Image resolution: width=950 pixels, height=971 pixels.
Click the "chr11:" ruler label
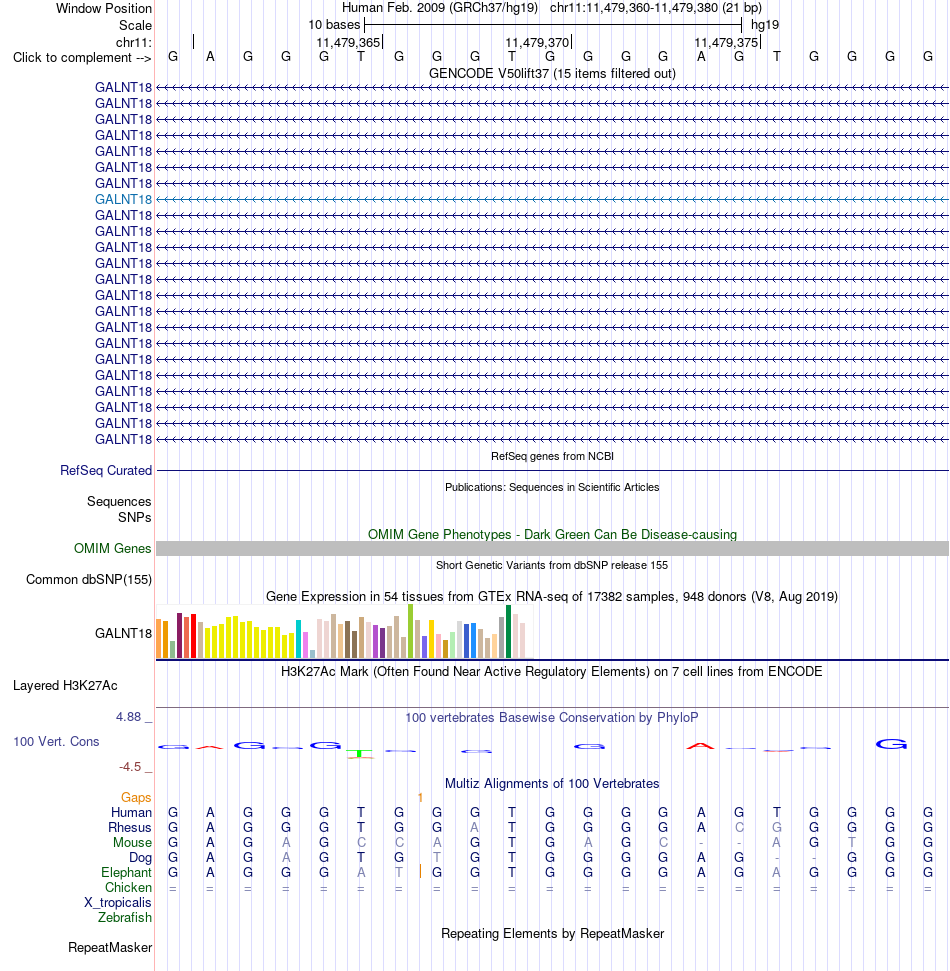[x=133, y=42]
